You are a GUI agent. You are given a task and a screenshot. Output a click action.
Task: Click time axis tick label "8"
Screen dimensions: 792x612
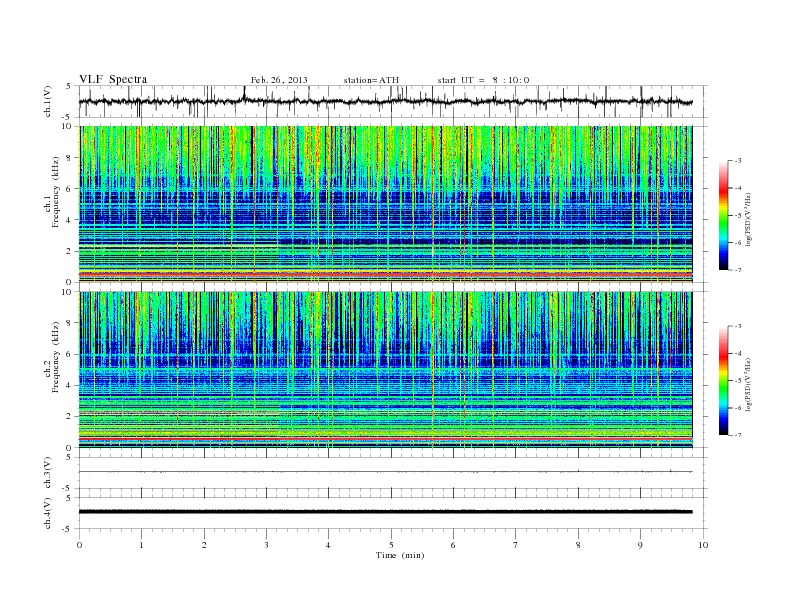pos(578,545)
